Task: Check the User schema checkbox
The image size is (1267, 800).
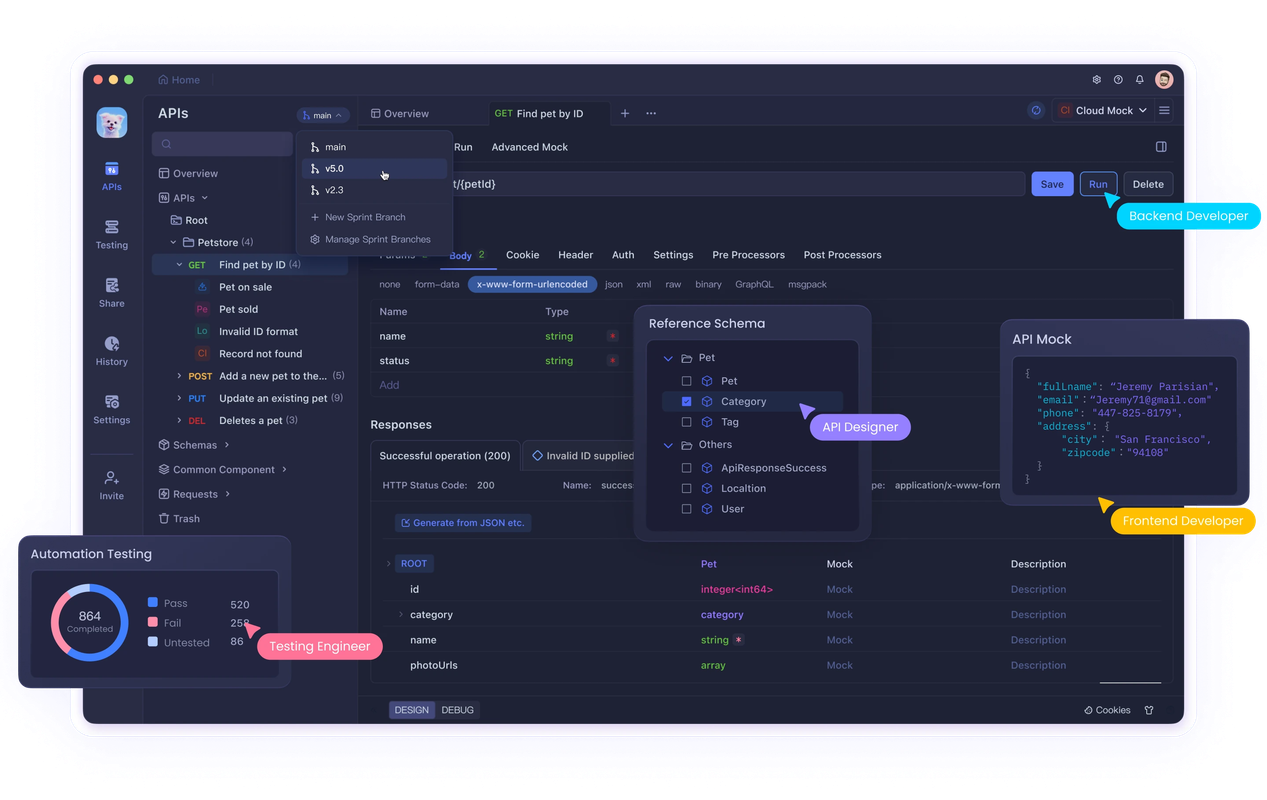Action: [x=686, y=509]
